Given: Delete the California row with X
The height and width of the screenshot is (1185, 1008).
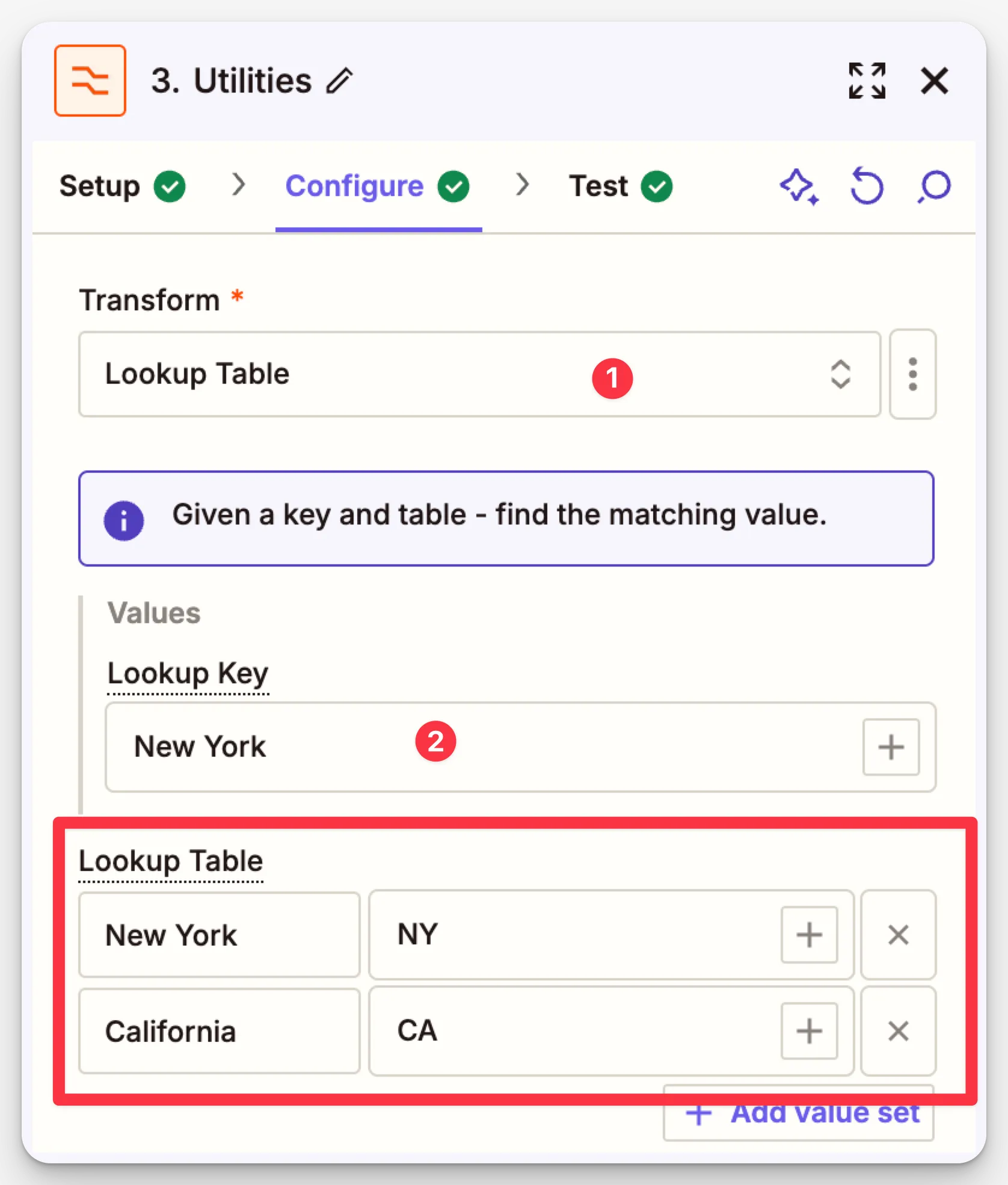Looking at the screenshot, I should click(x=898, y=1031).
